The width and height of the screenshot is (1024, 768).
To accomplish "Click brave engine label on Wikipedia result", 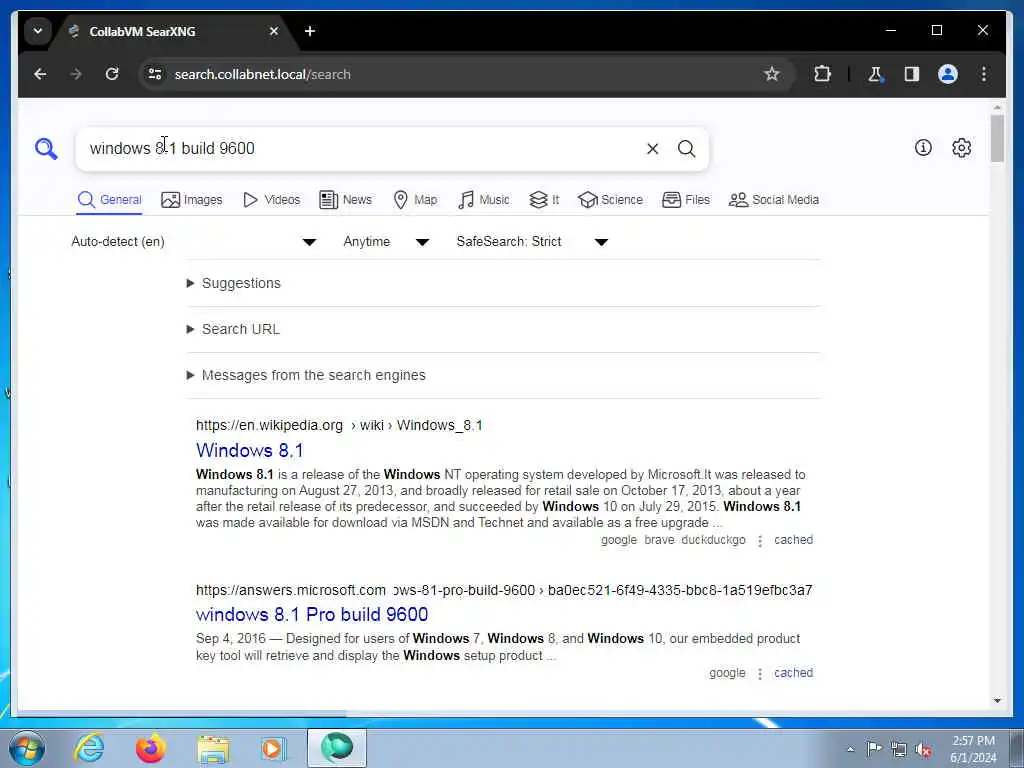I will pos(659,540).
